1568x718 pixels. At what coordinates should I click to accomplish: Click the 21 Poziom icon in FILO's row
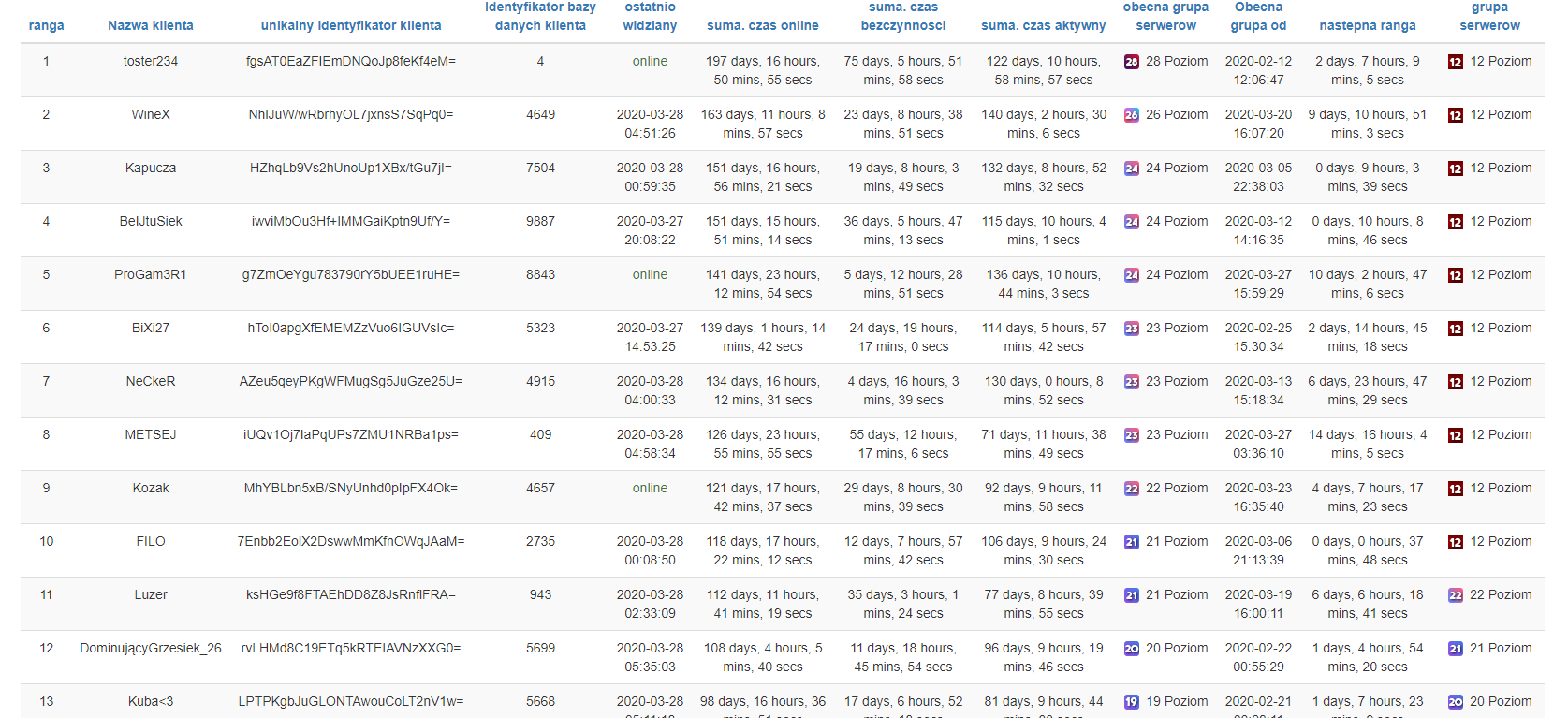click(1132, 542)
